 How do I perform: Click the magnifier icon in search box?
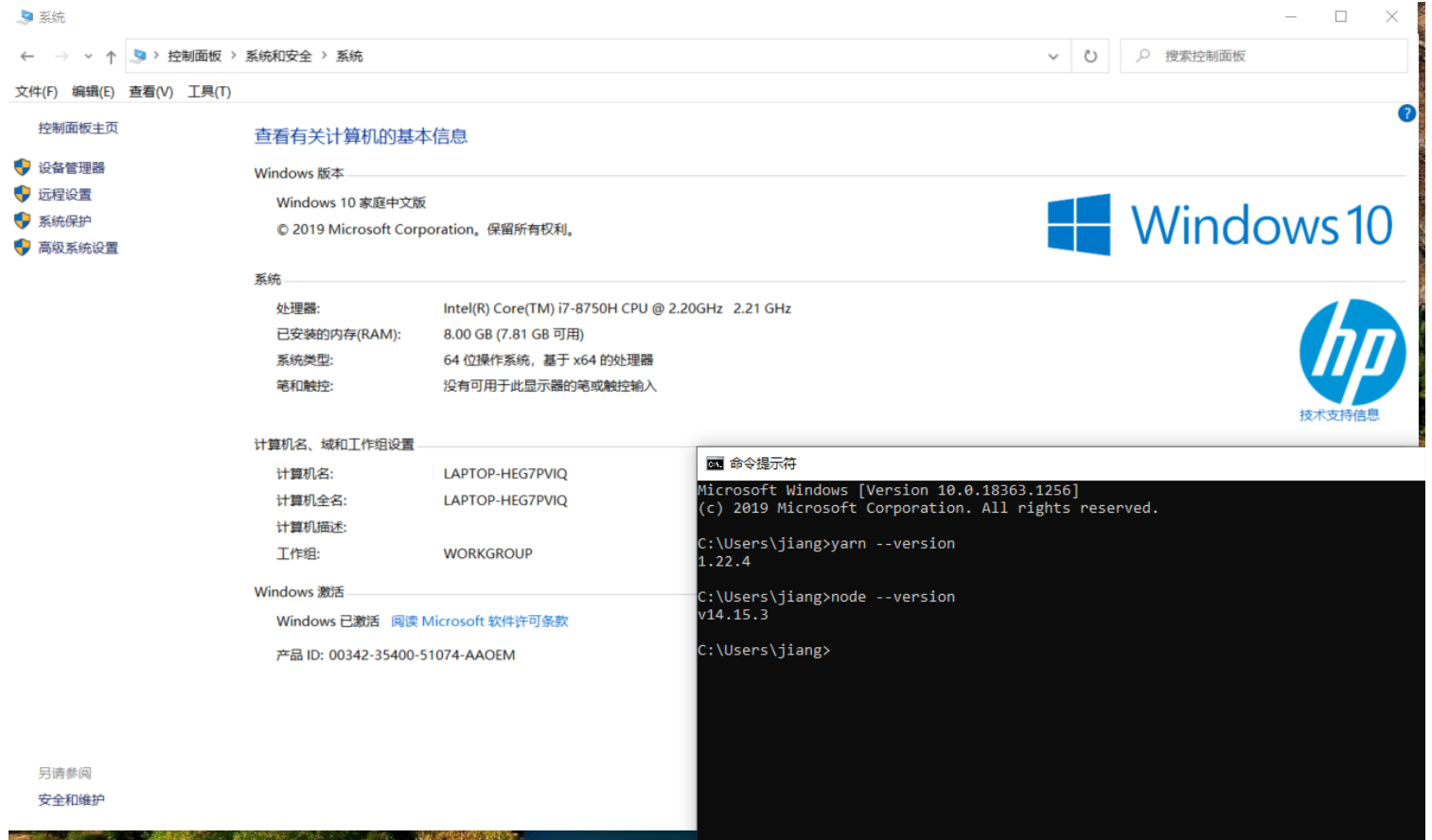click(x=1143, y=56)
